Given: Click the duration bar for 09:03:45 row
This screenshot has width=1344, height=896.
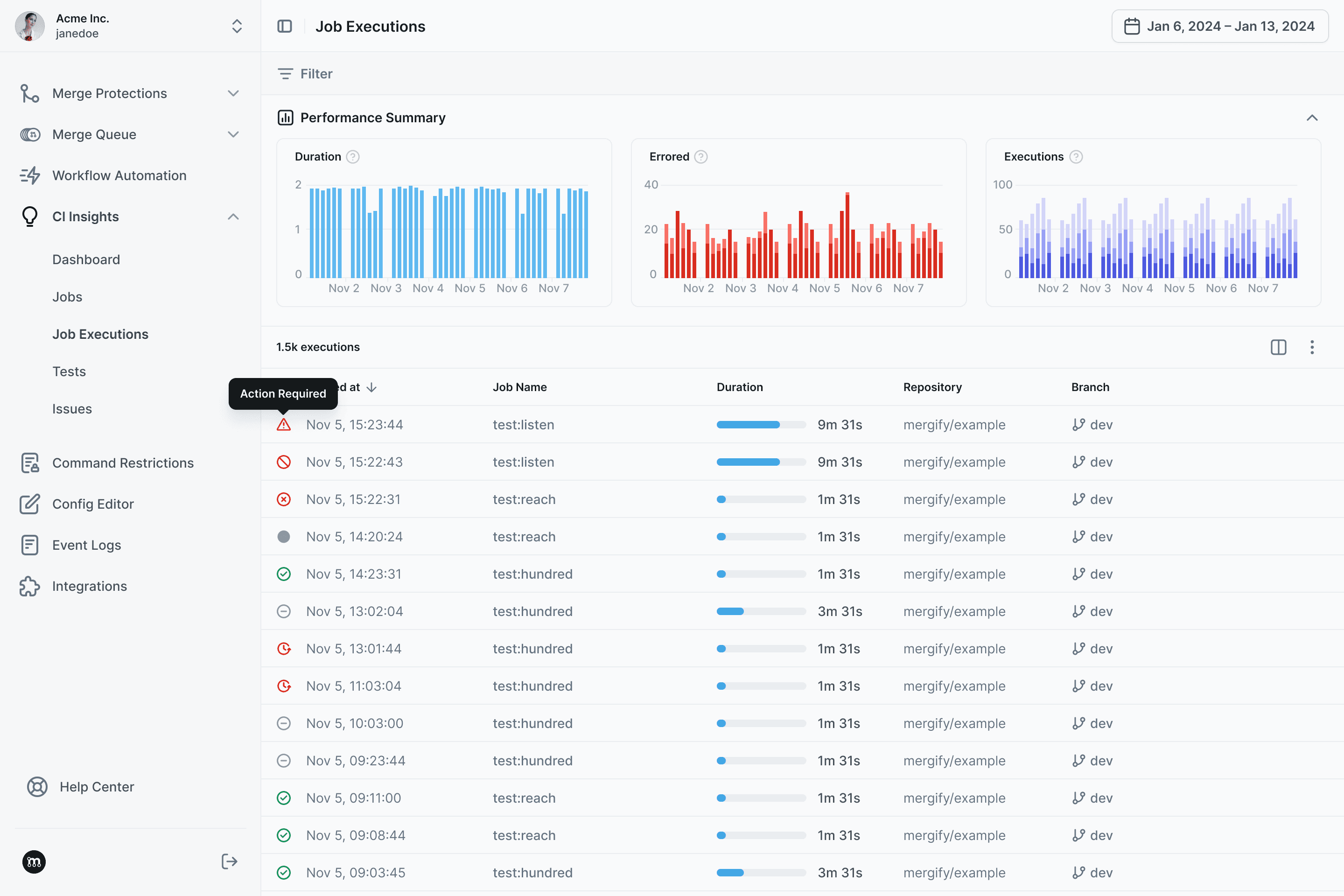Looking at the screenshot, I should [x=761, y=873].
